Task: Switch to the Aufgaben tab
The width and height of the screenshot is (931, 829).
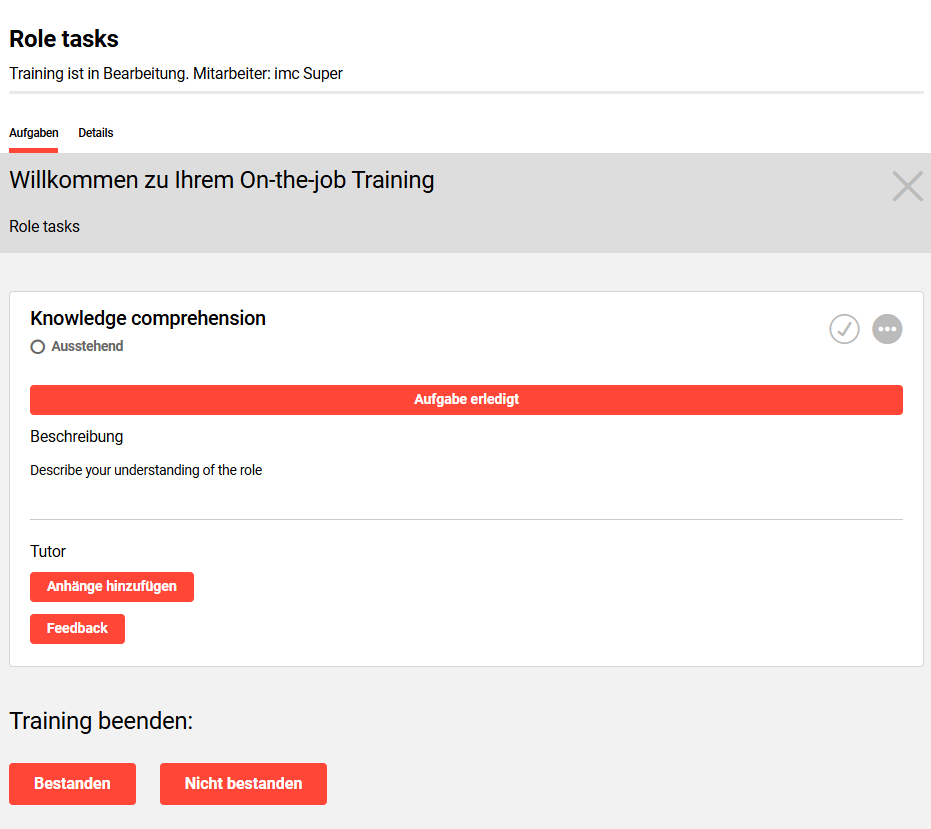Action: point(34,133)
